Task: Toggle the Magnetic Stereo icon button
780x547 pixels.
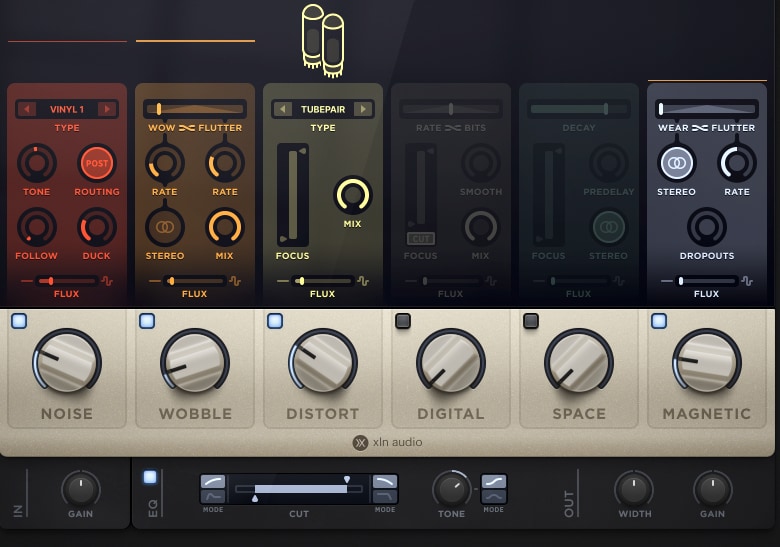Action: tap(677, 163)
